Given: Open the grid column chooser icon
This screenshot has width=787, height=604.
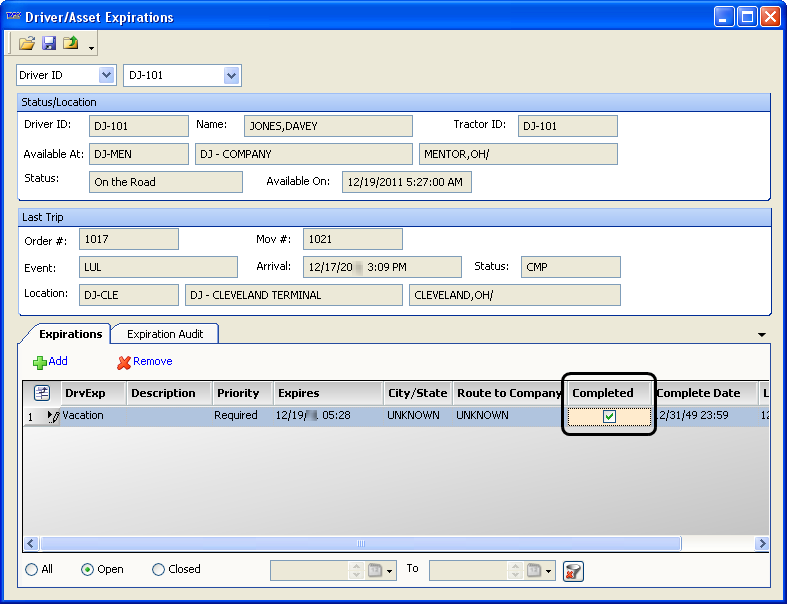Looking at the screenshot, I should 42,393.
